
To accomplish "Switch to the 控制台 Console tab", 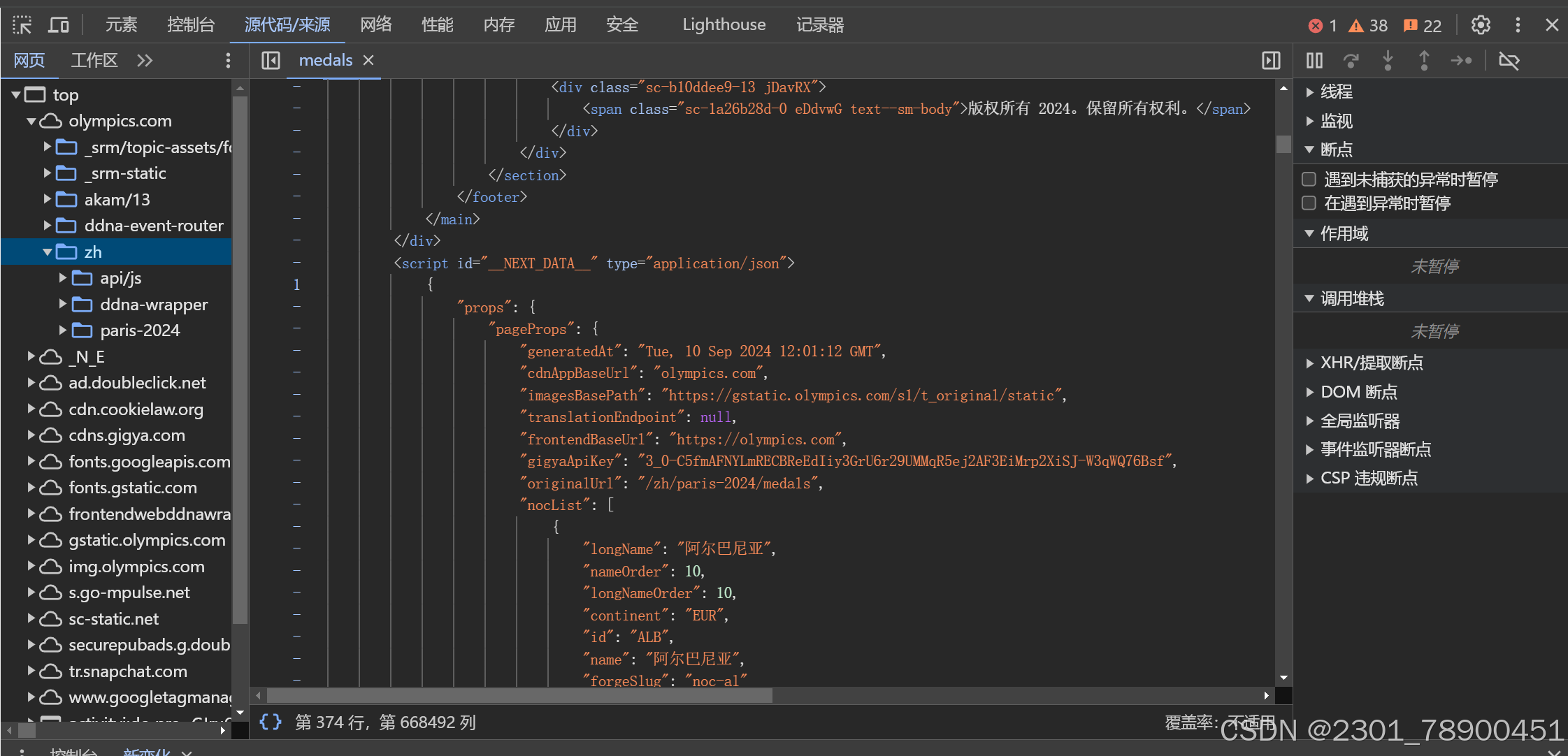I will point(191,25).
